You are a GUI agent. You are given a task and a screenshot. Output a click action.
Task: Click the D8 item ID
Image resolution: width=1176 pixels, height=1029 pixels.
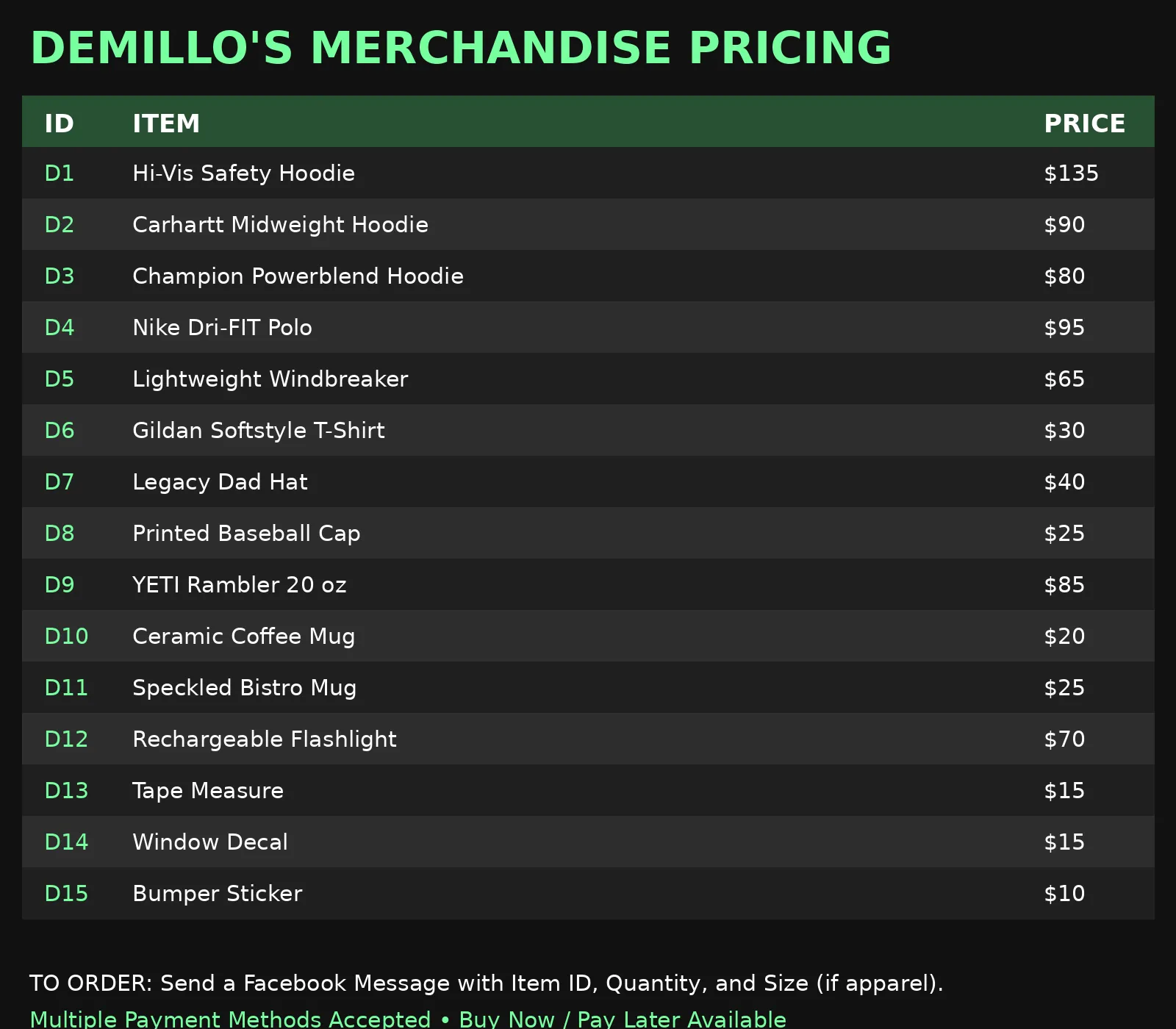[x=60, y=533]
